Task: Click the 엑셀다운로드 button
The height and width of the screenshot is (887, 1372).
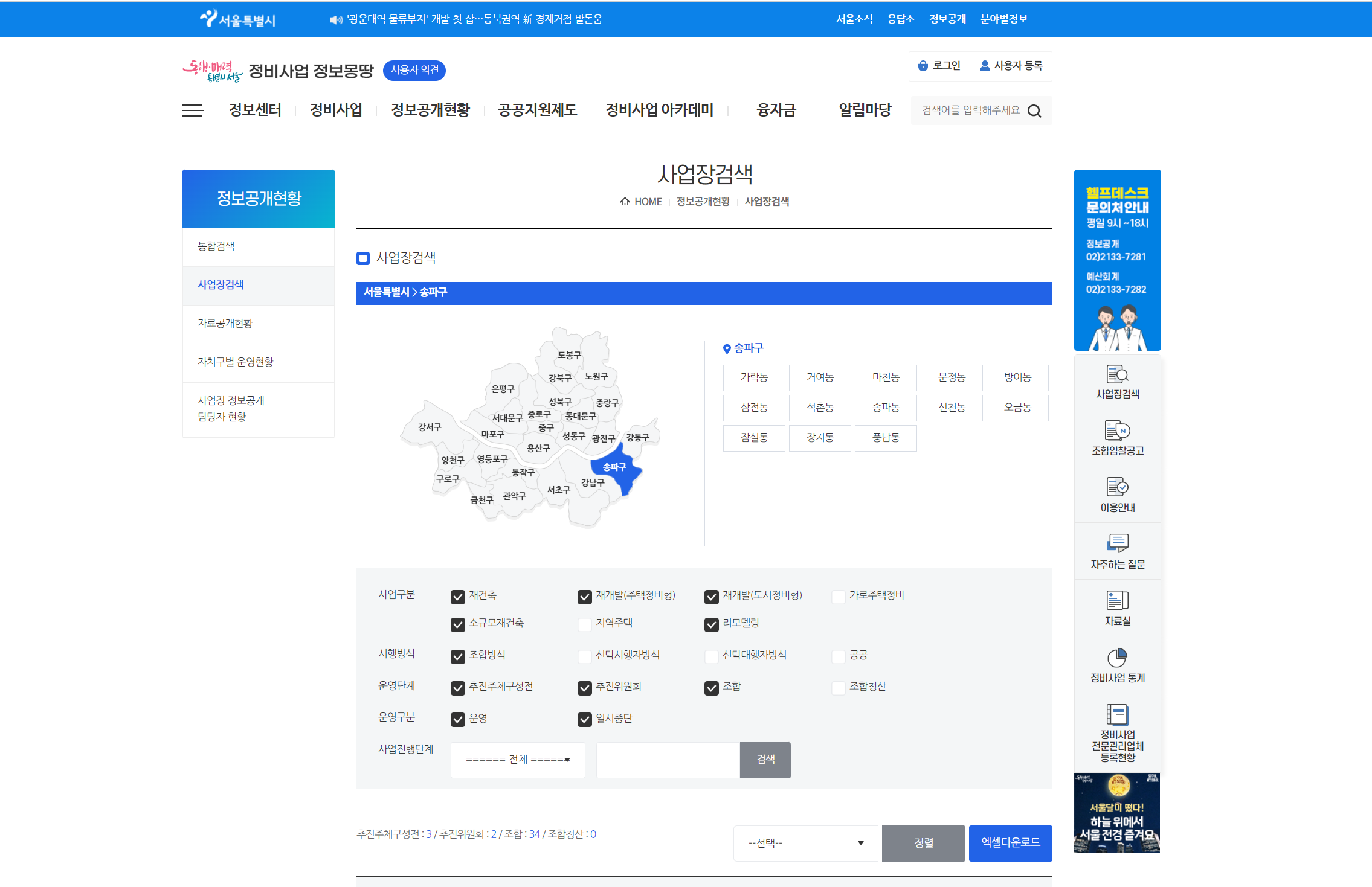Action: pyautogui.click(x=1010, y=843)
